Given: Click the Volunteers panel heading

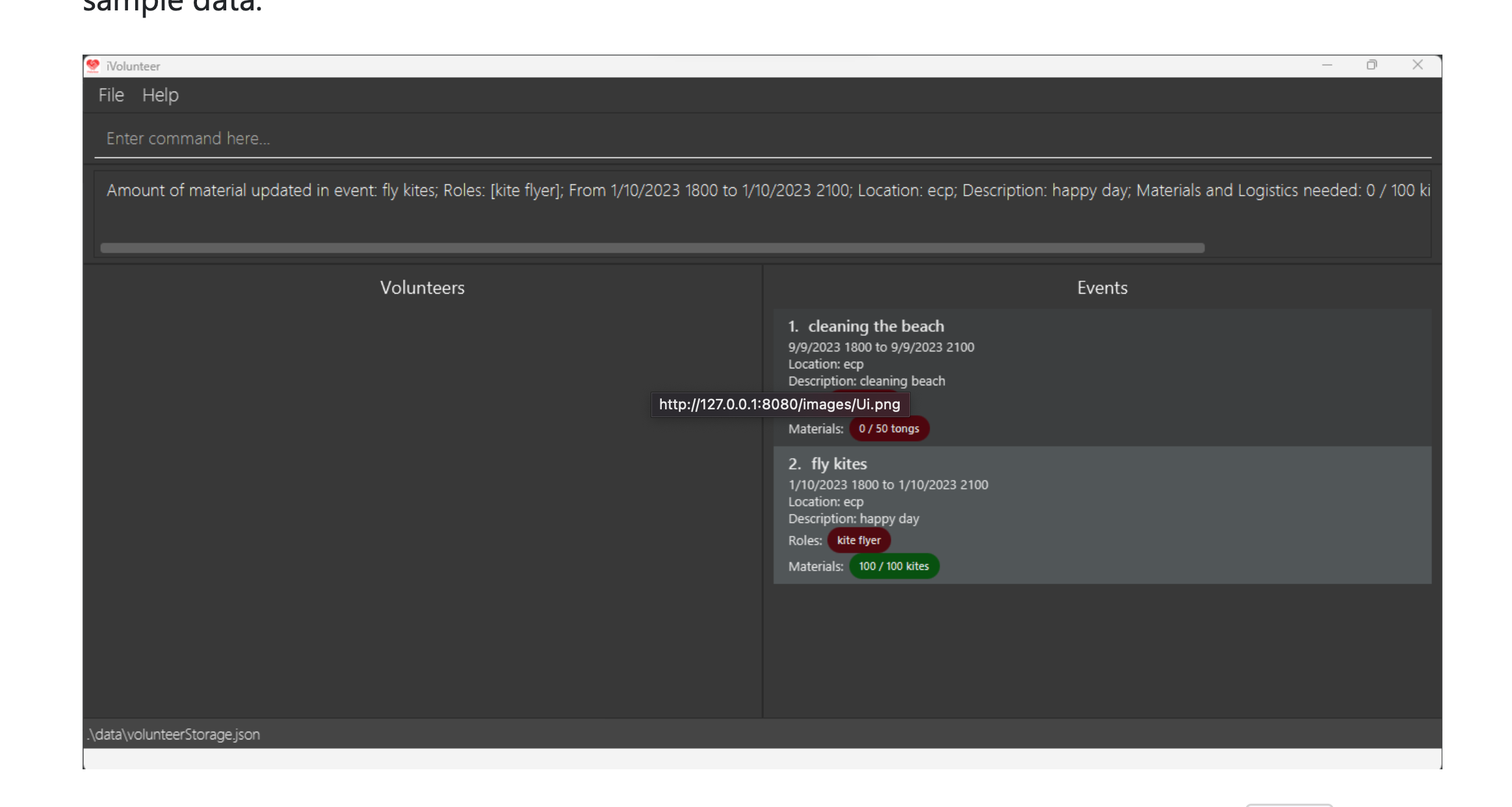Looking at the screenshot, I should (423, 288).
